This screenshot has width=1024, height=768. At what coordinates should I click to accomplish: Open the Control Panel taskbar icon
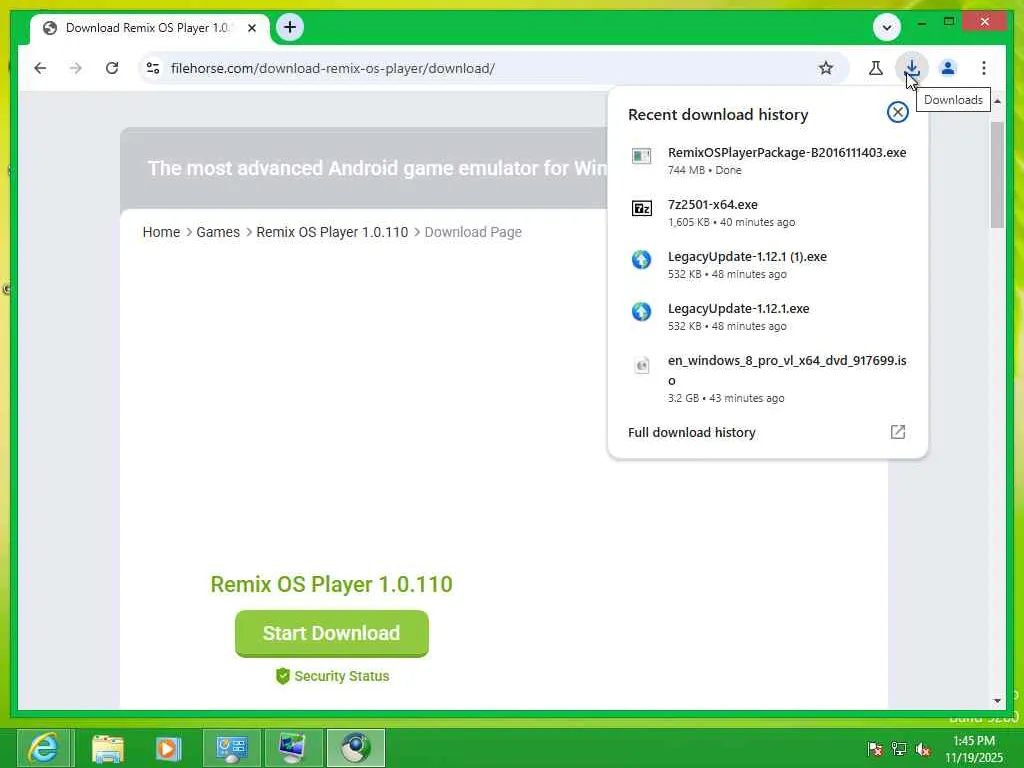(231, 748)
